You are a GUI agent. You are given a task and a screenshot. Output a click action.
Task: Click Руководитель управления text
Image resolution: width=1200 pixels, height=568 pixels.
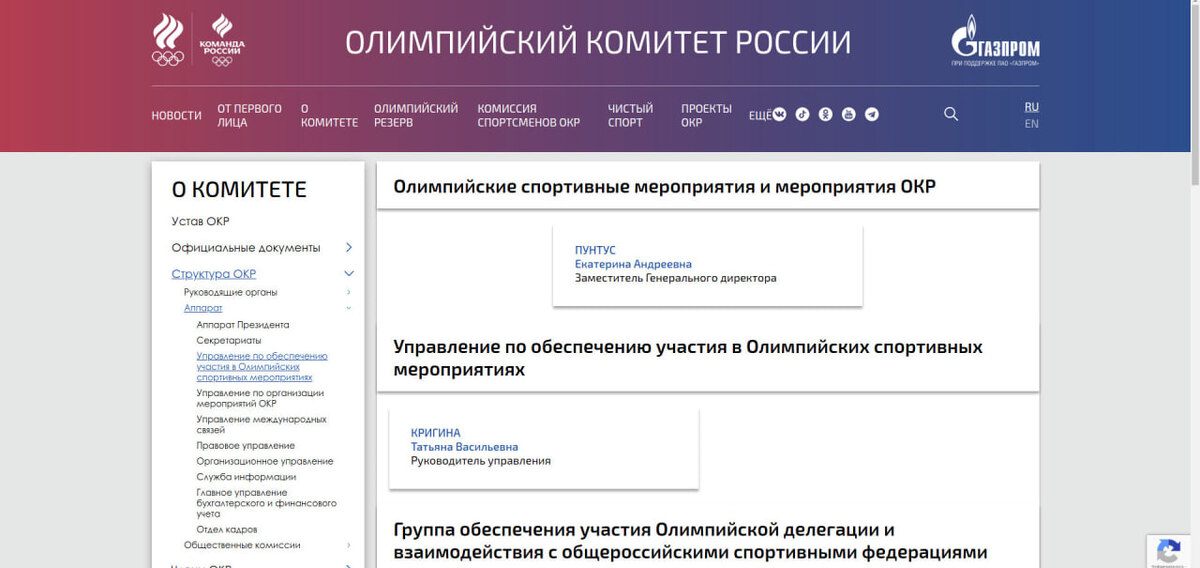coord(481,461)
